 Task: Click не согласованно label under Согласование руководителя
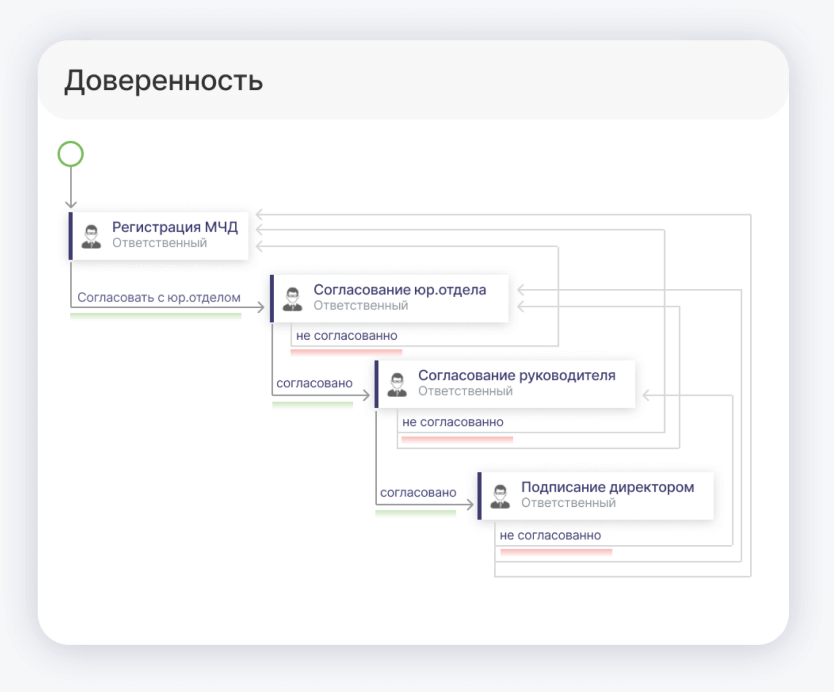click(452, 422)
